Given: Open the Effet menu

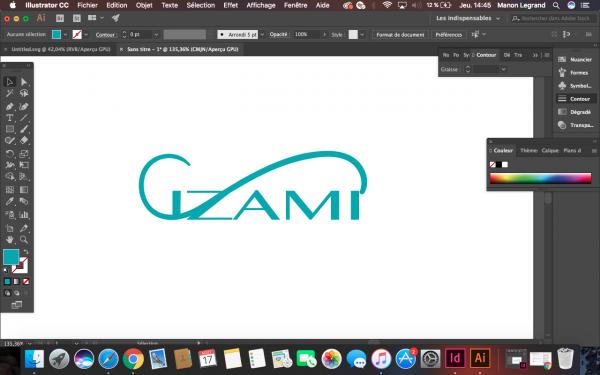Looking at the screenshot, I should [230, 5].
